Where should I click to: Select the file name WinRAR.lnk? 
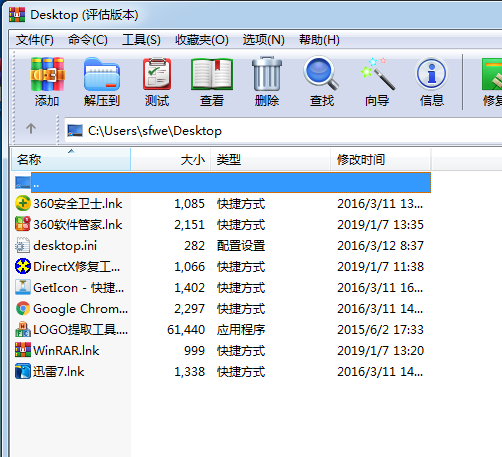tap(66, 351)
